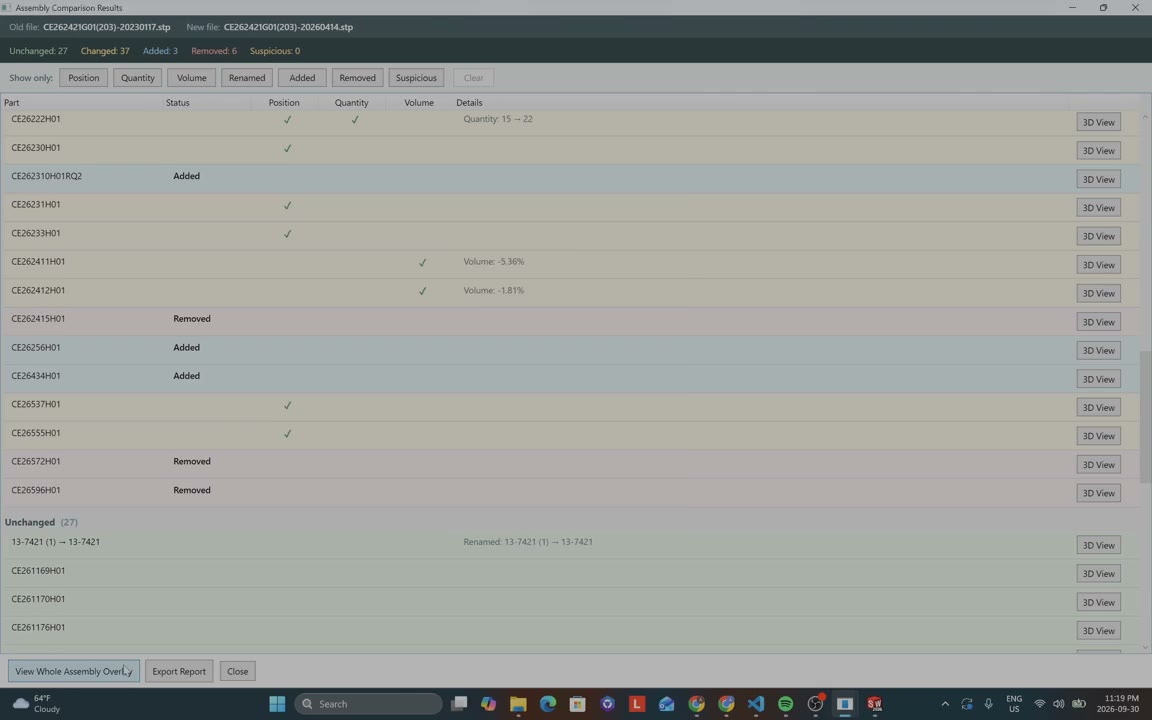Collapse the Unchanged (27) group header

point(41,522)
